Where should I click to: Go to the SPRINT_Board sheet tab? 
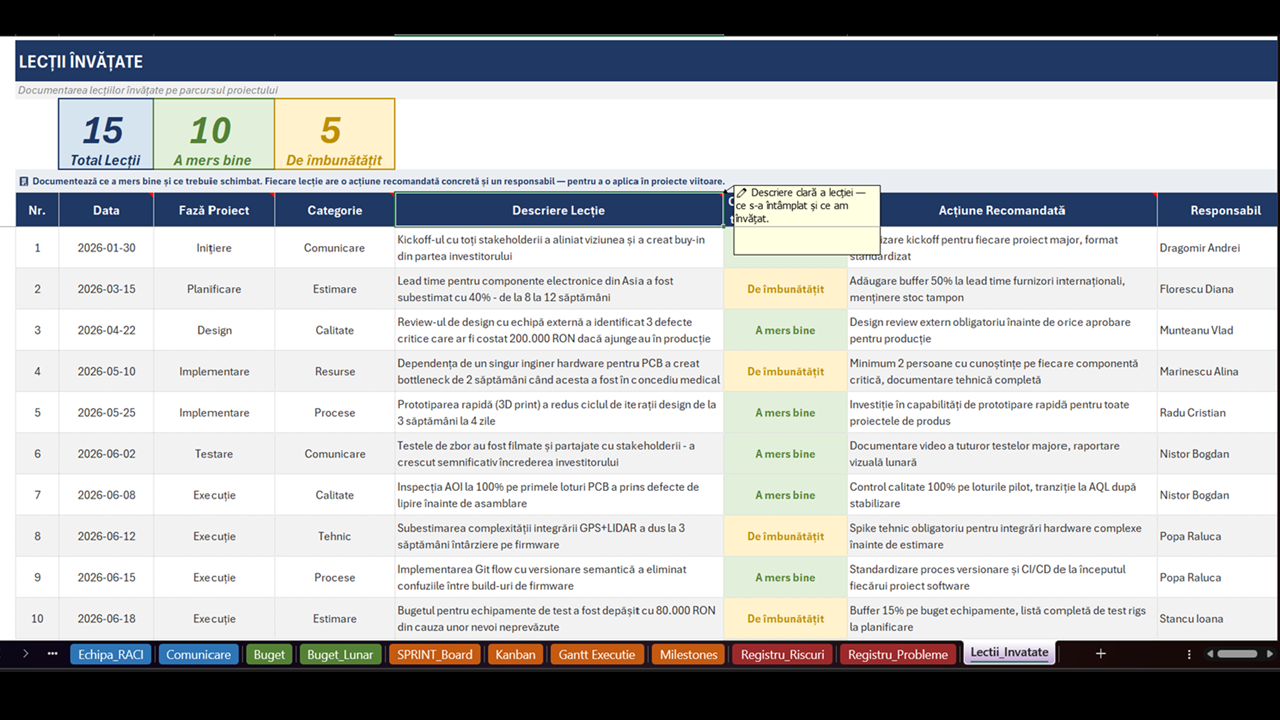[434, 654]
